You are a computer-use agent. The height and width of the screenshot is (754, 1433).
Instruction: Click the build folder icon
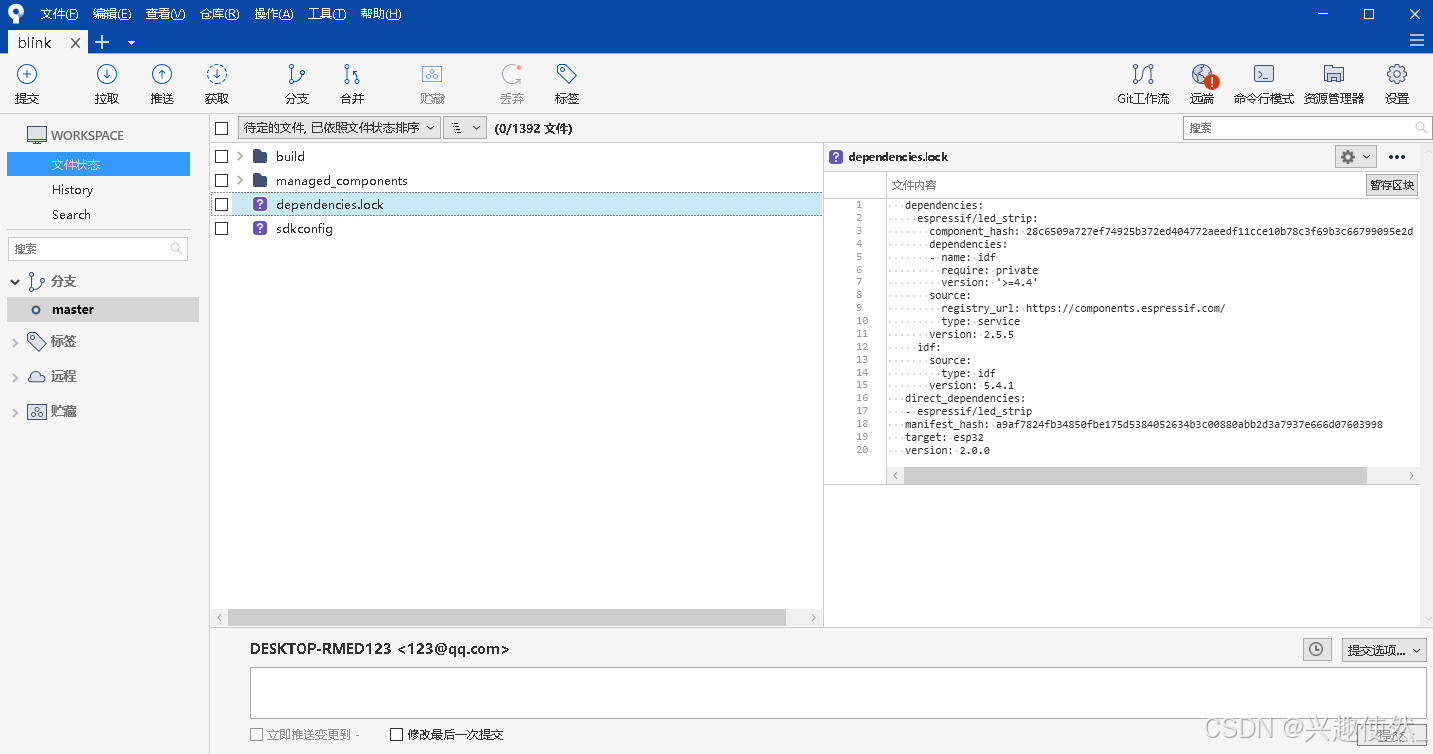[260, 156]
